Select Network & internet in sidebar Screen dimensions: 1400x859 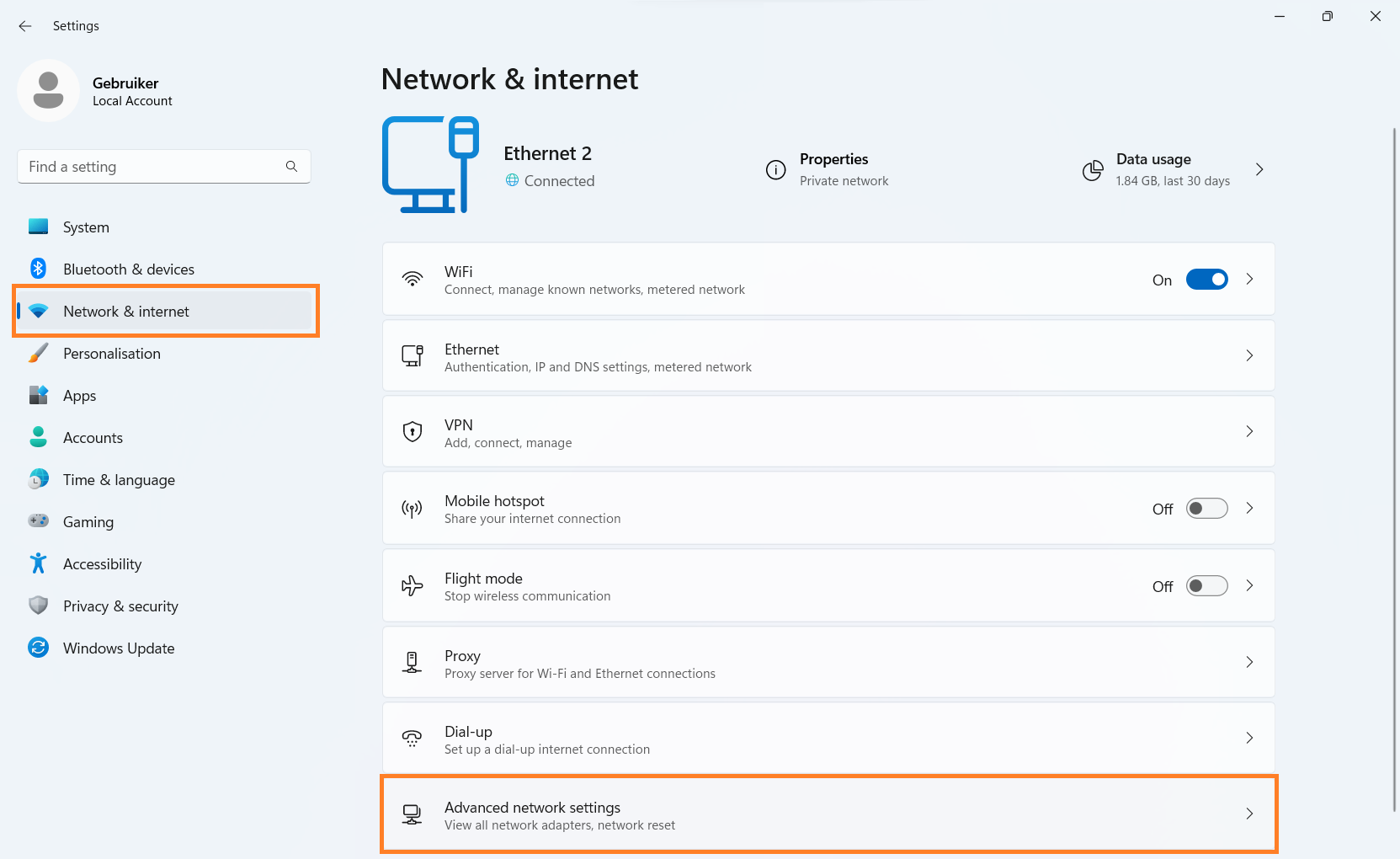tap(164, 312)
